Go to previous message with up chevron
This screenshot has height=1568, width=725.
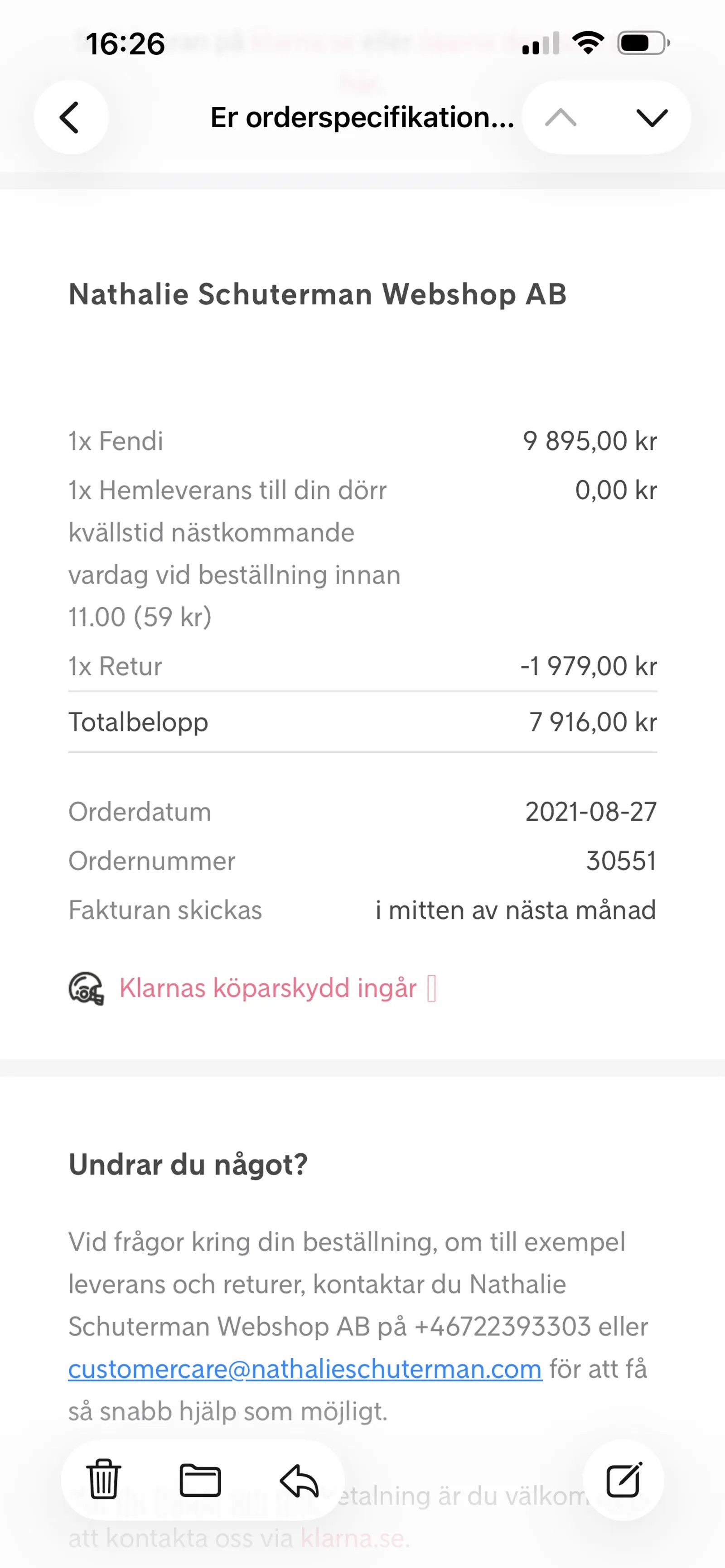point(561,117)
